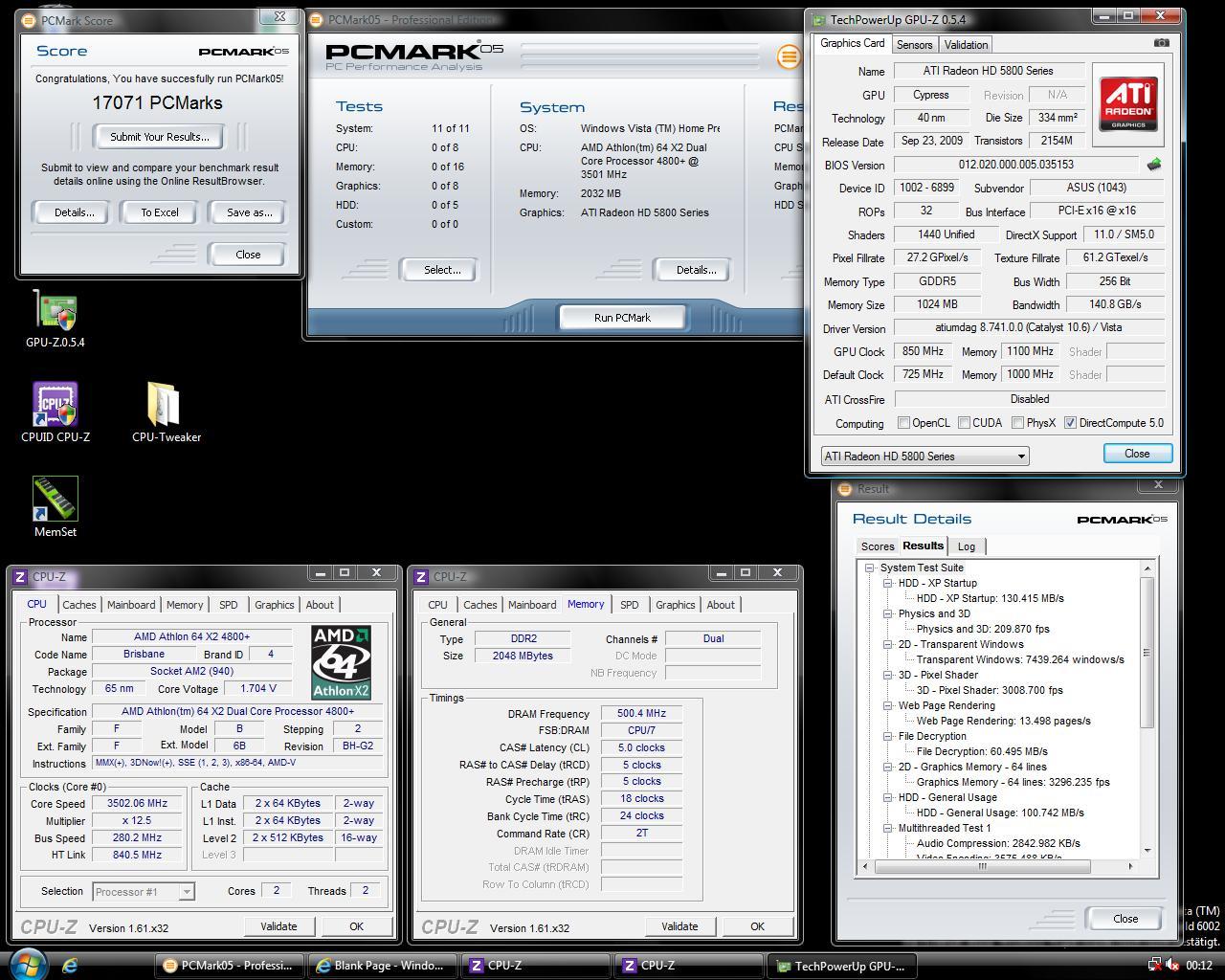Screen dimensions: 1225x980
Task: Launch Internet Explorer from quick launch
Action: click(70, 966)
